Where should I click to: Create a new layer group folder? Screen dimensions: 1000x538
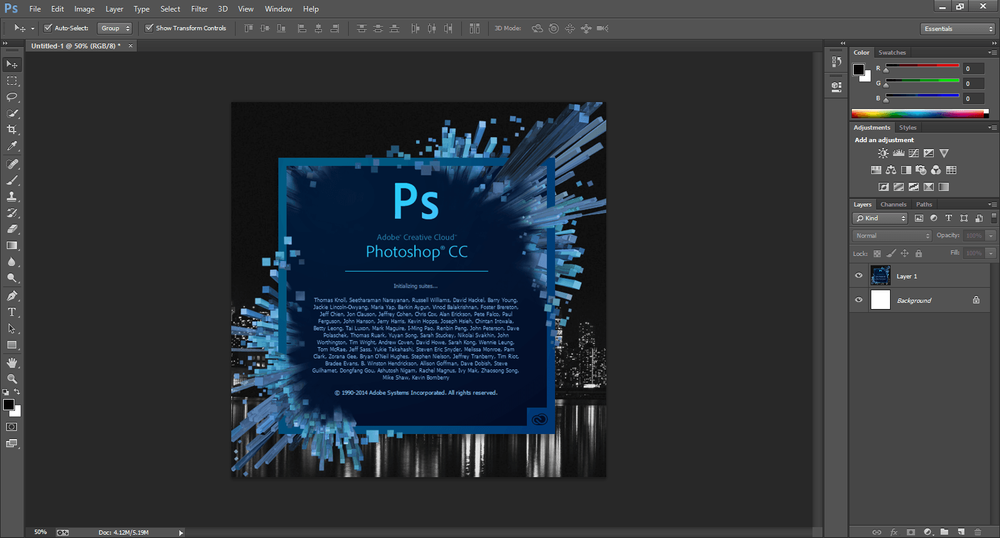pyautogui.click(x=944, y=532)
